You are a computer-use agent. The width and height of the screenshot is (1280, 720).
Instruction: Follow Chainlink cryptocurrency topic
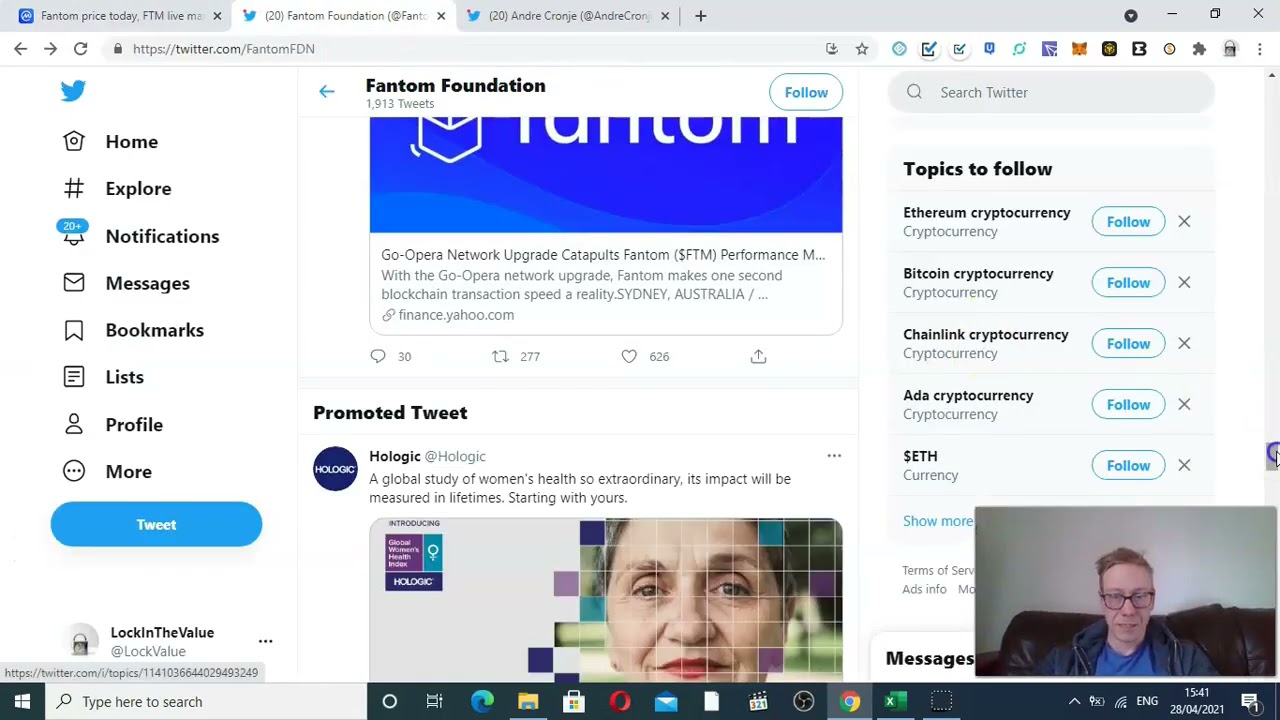[x=1128, y=344]
